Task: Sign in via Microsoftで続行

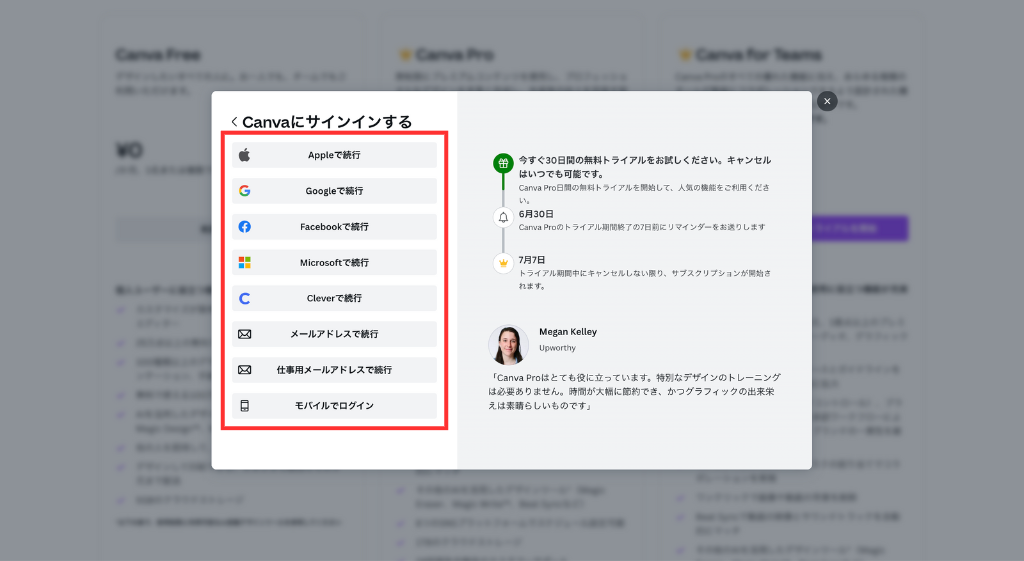Action: click(x=334, y=263)
